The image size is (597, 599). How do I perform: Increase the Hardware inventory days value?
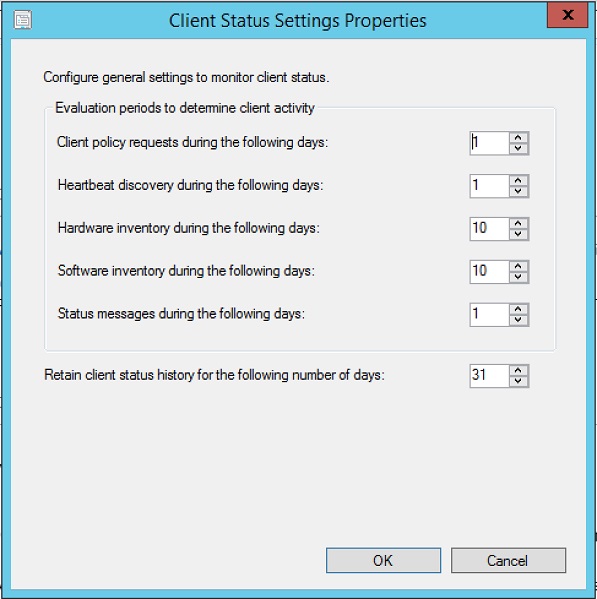pos(518,223)
